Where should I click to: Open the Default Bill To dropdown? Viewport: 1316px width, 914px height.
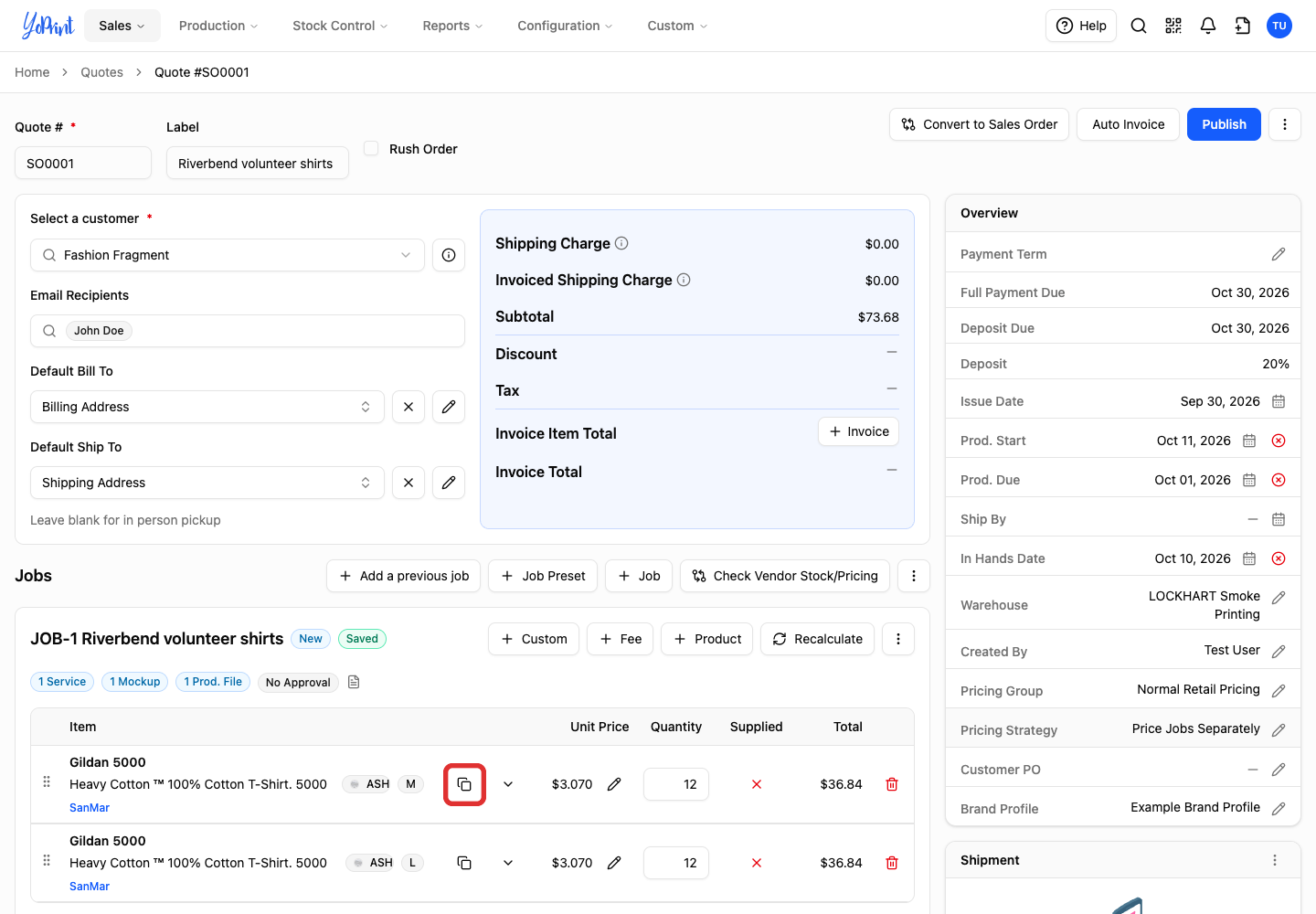click(x=207, y=407)
